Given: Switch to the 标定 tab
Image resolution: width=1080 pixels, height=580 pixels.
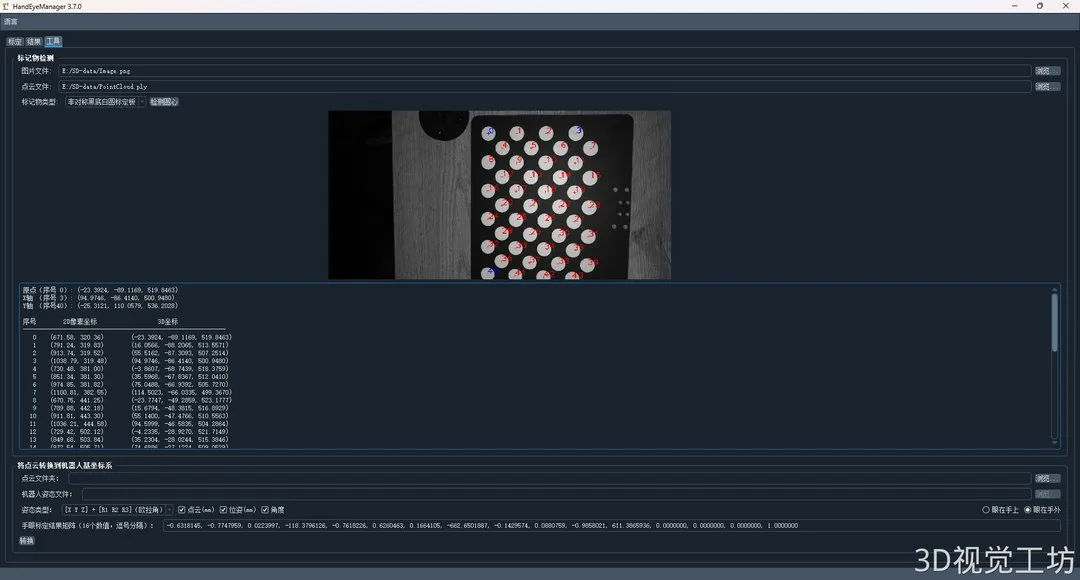Looking at the screenshot, I should (14, 41).
